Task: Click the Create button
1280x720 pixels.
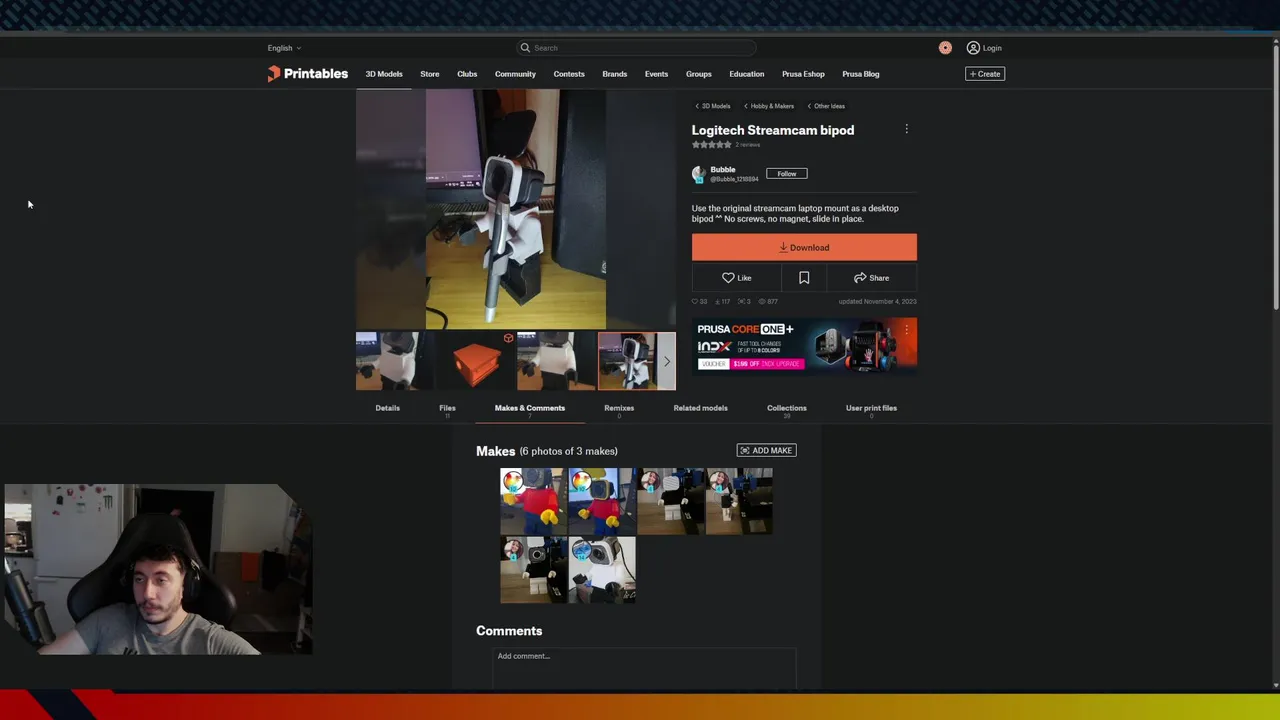Action: [985, 74]
